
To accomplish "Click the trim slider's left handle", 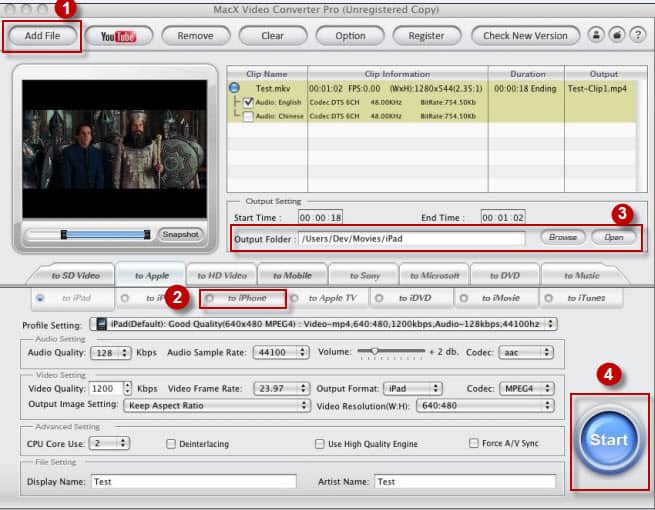I will tap(64, 235).
